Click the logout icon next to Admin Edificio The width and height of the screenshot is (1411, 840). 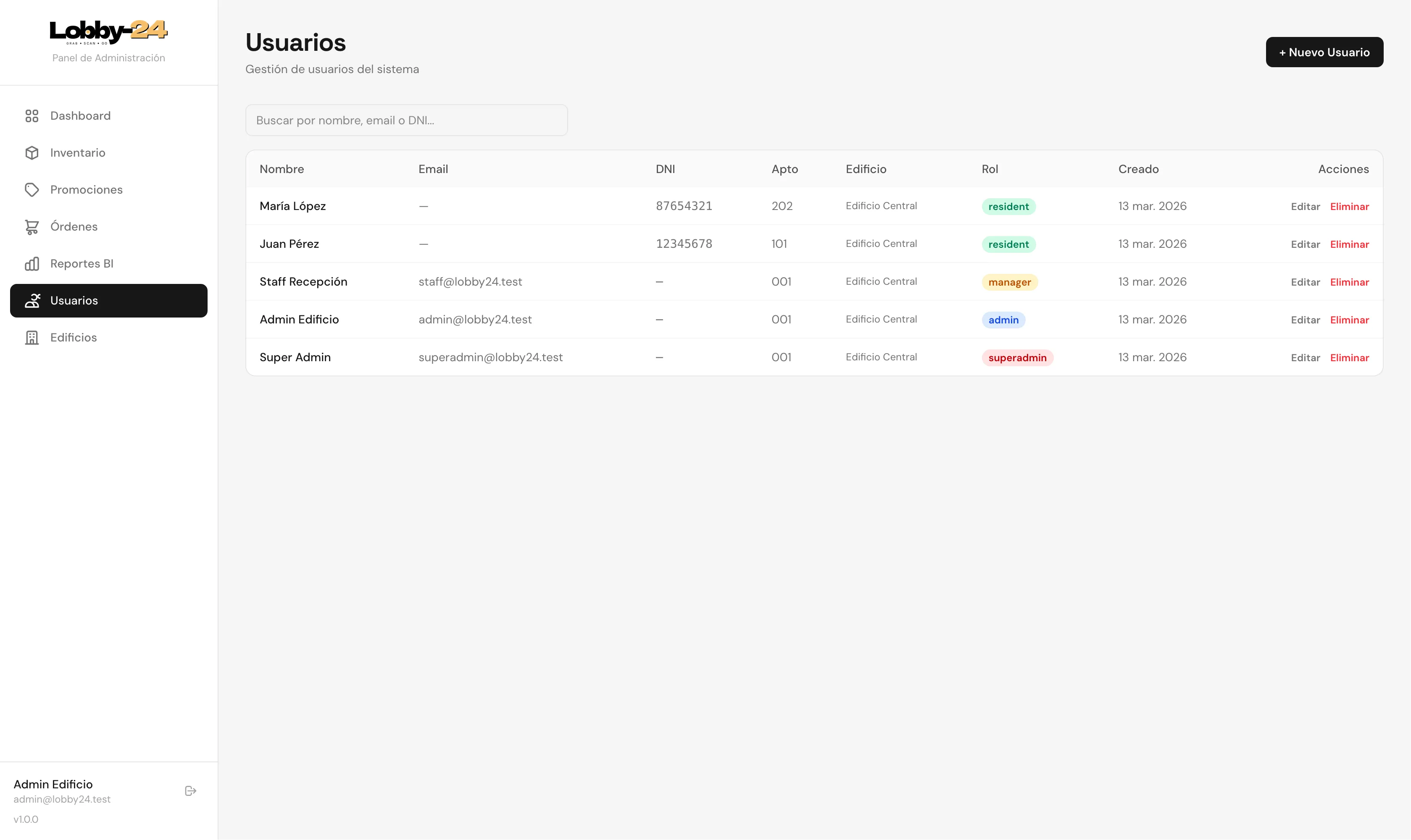[x=190, y=790]
